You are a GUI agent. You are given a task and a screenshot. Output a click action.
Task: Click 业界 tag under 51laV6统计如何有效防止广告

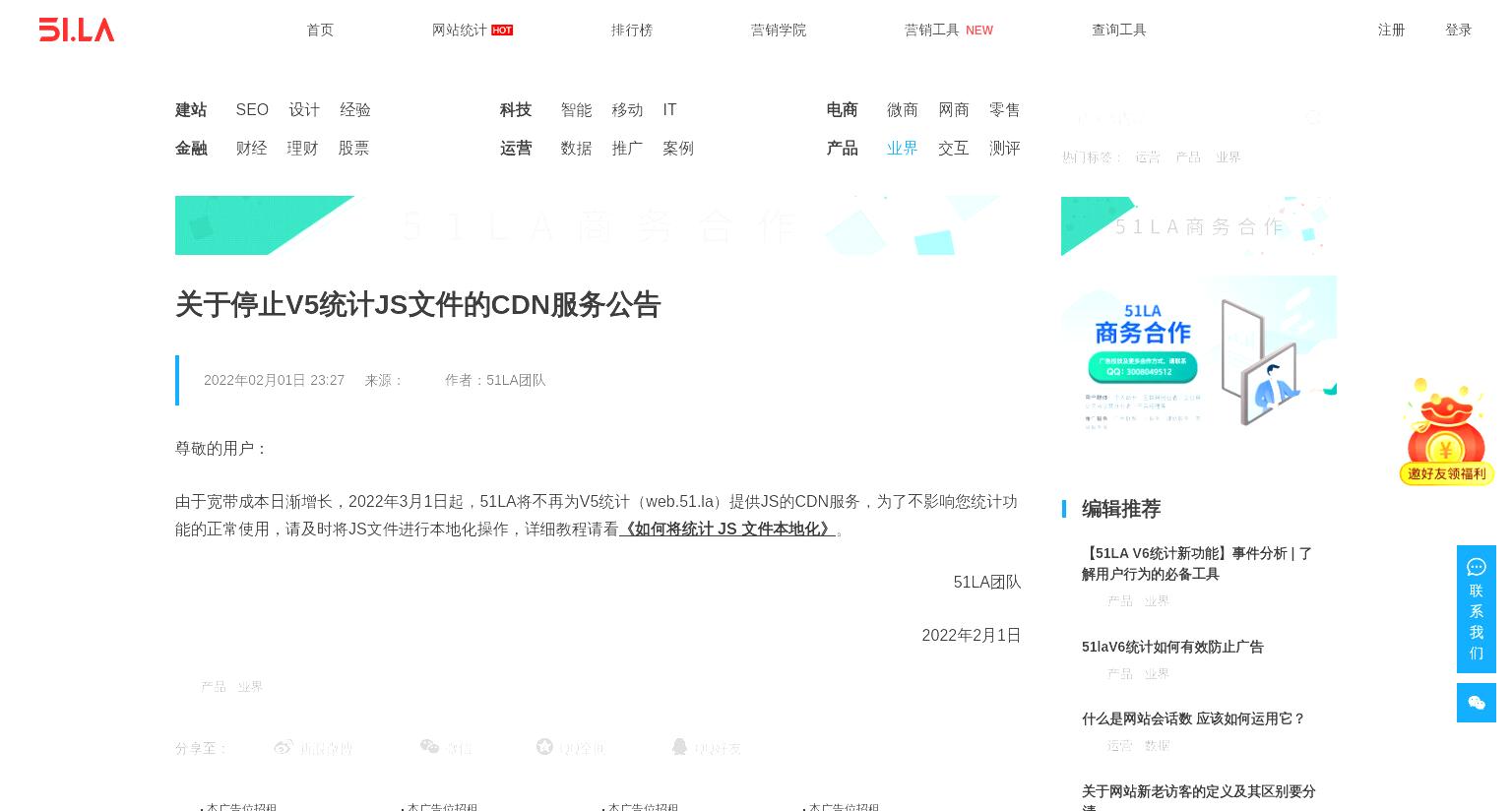tap(1157, 674)
